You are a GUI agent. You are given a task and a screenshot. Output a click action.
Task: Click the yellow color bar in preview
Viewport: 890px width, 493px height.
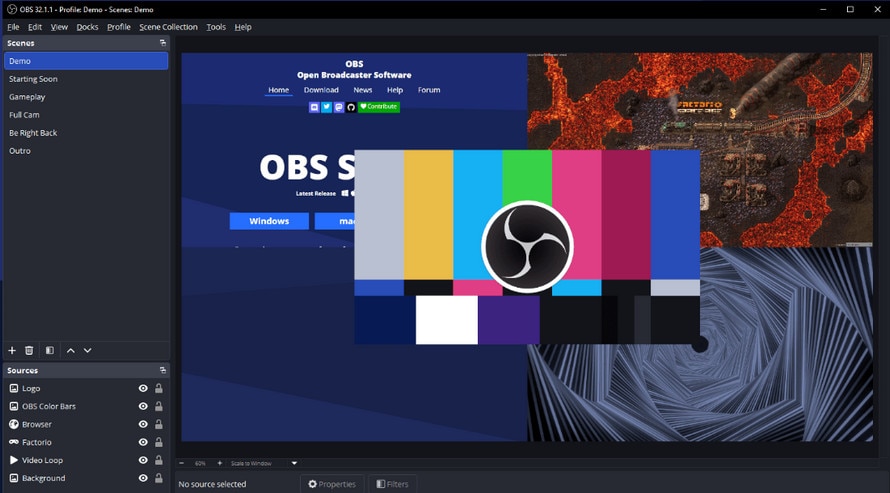(429, 214)
